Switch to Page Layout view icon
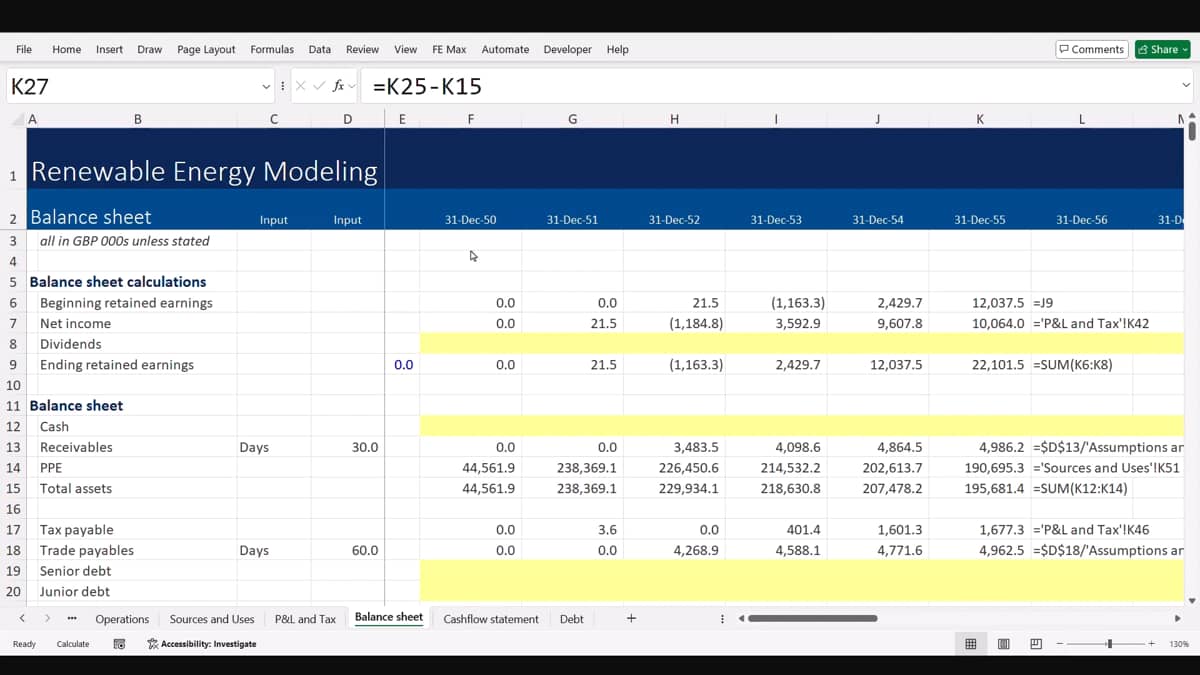The width and height of the screenshot is (1200, 675). 1003,644
